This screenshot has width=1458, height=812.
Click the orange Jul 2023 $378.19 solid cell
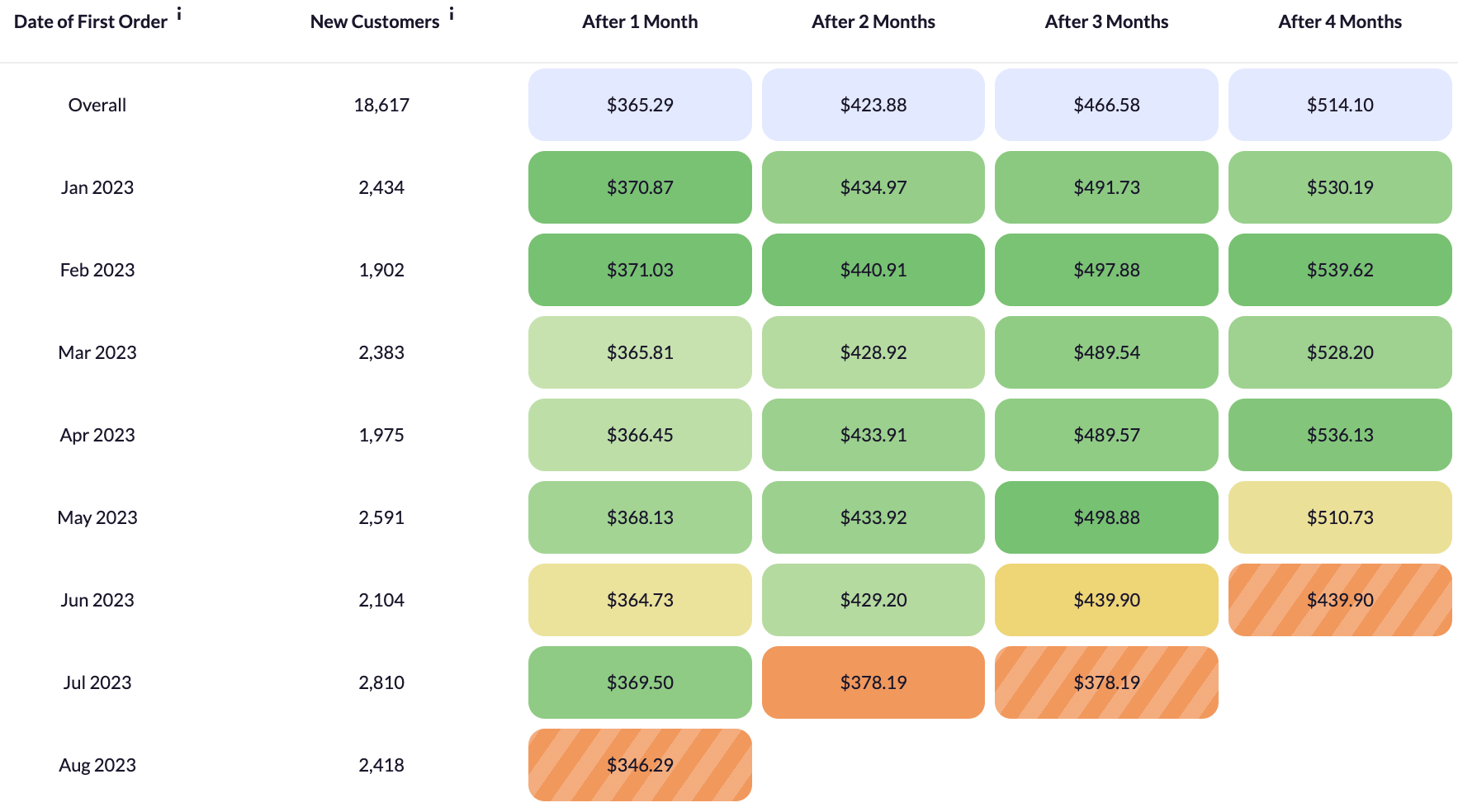pyautogui.click(x=873, y=682)
